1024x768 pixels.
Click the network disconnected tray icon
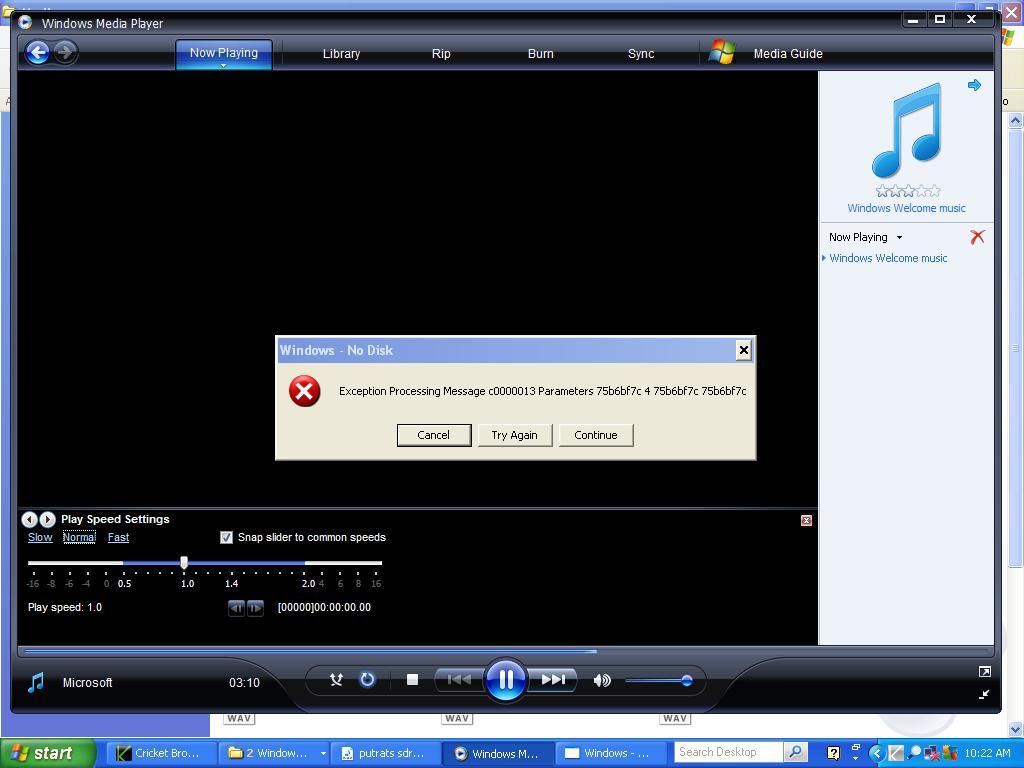coord(932,753)
